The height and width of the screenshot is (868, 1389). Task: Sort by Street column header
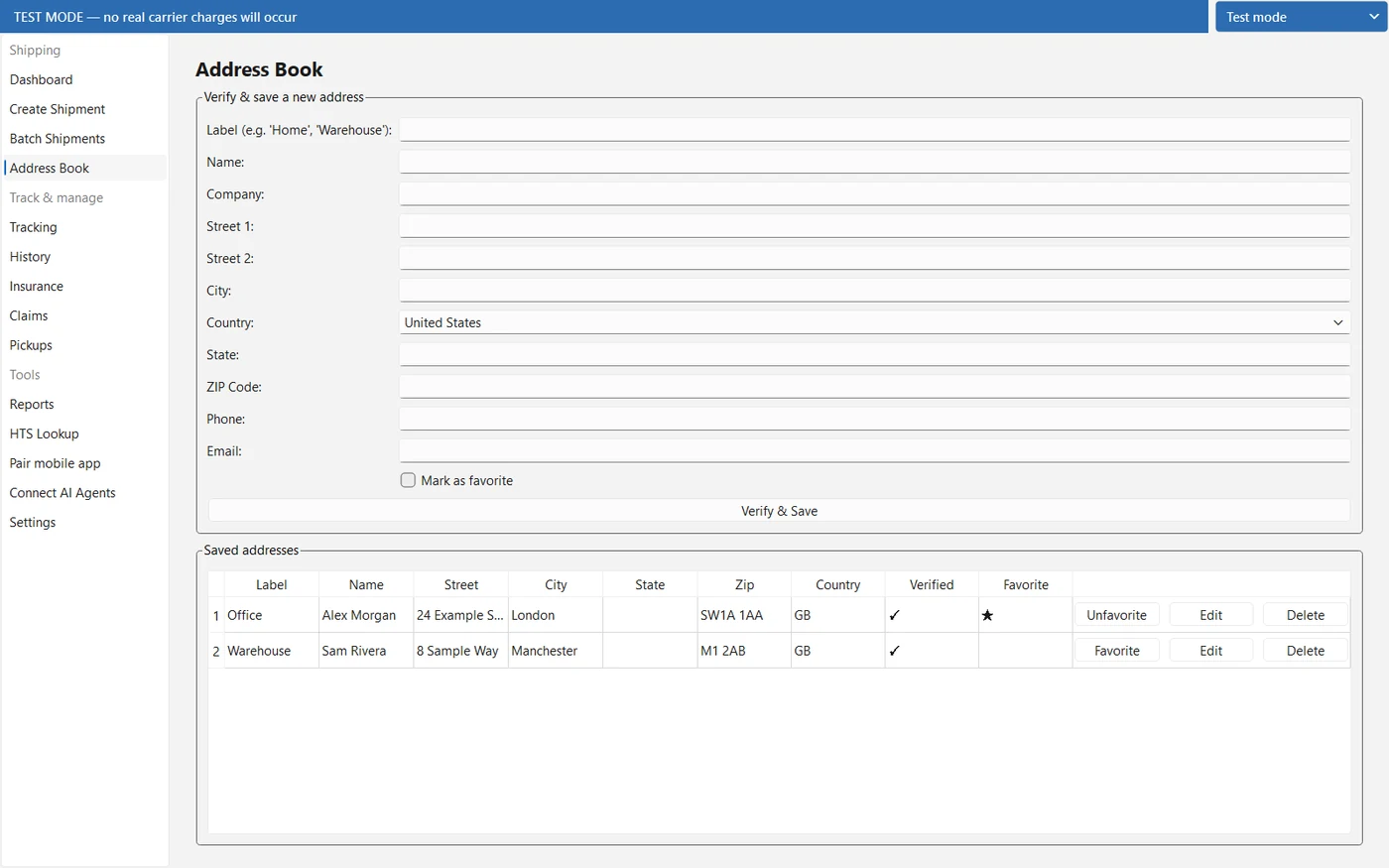point(460,584)
